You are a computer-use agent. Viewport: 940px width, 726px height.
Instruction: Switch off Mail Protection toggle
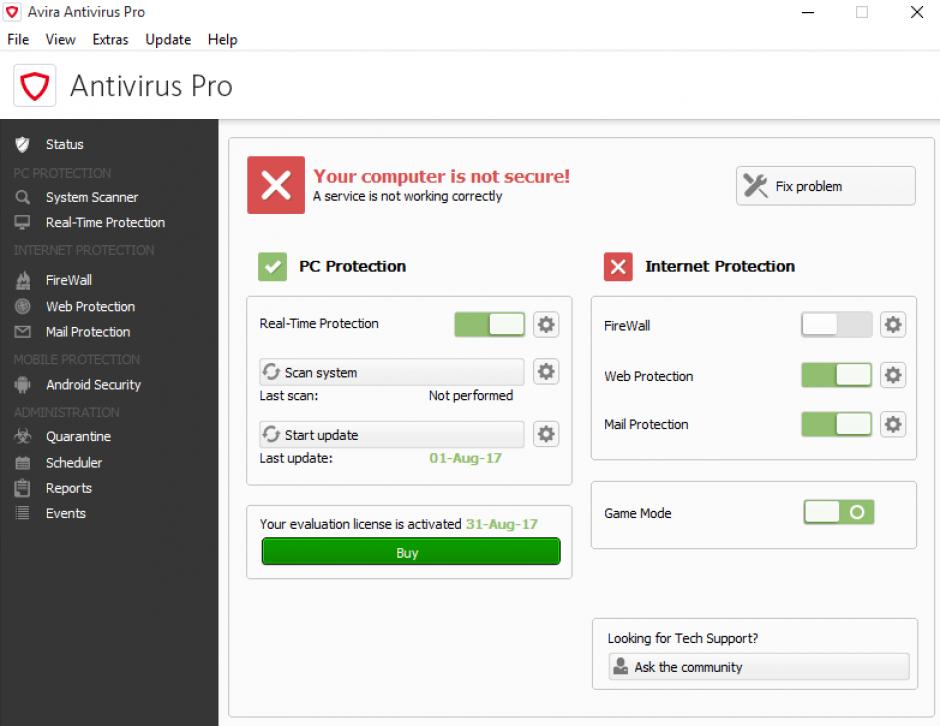tap(836, 424)
